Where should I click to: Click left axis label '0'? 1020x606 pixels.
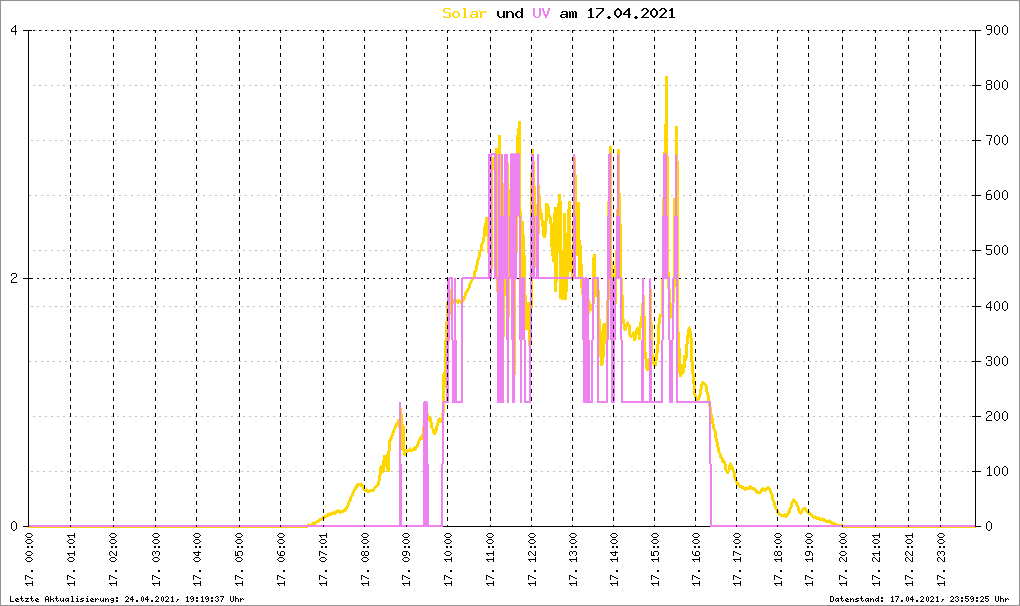(14, 526)
